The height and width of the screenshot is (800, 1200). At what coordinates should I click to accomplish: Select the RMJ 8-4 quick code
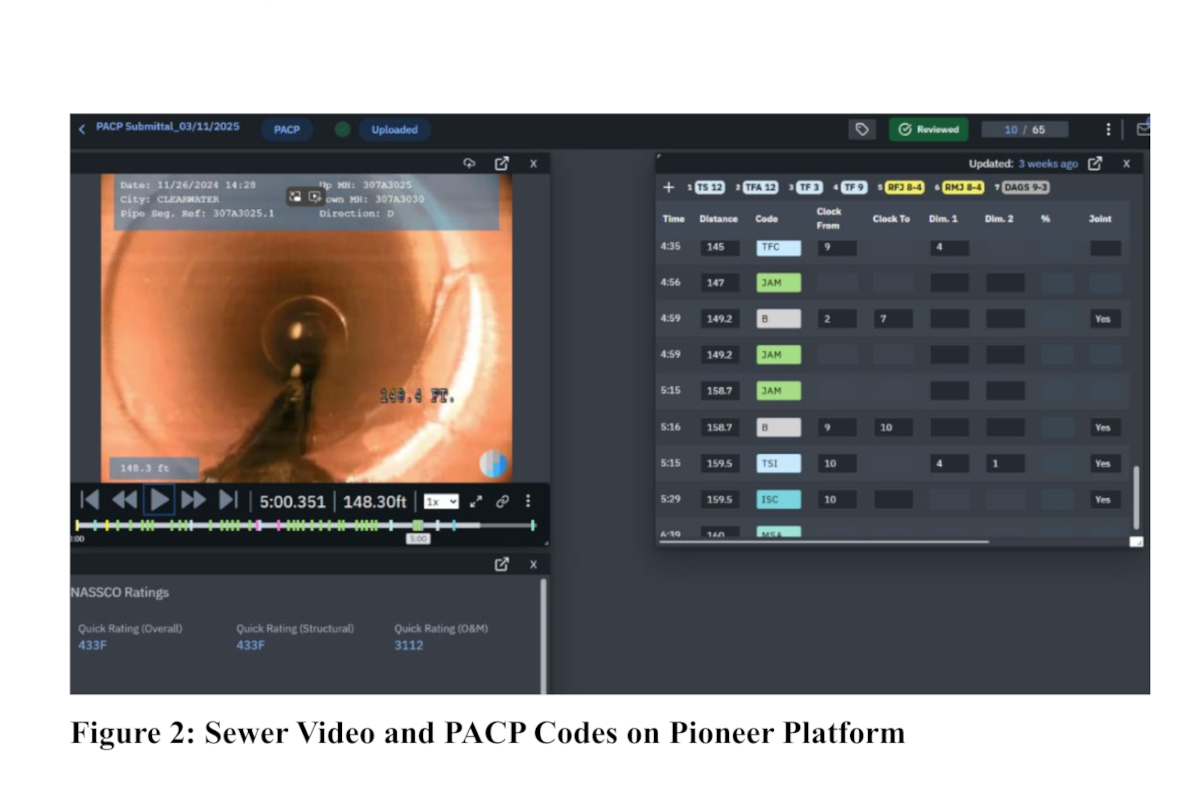point(963,187)
